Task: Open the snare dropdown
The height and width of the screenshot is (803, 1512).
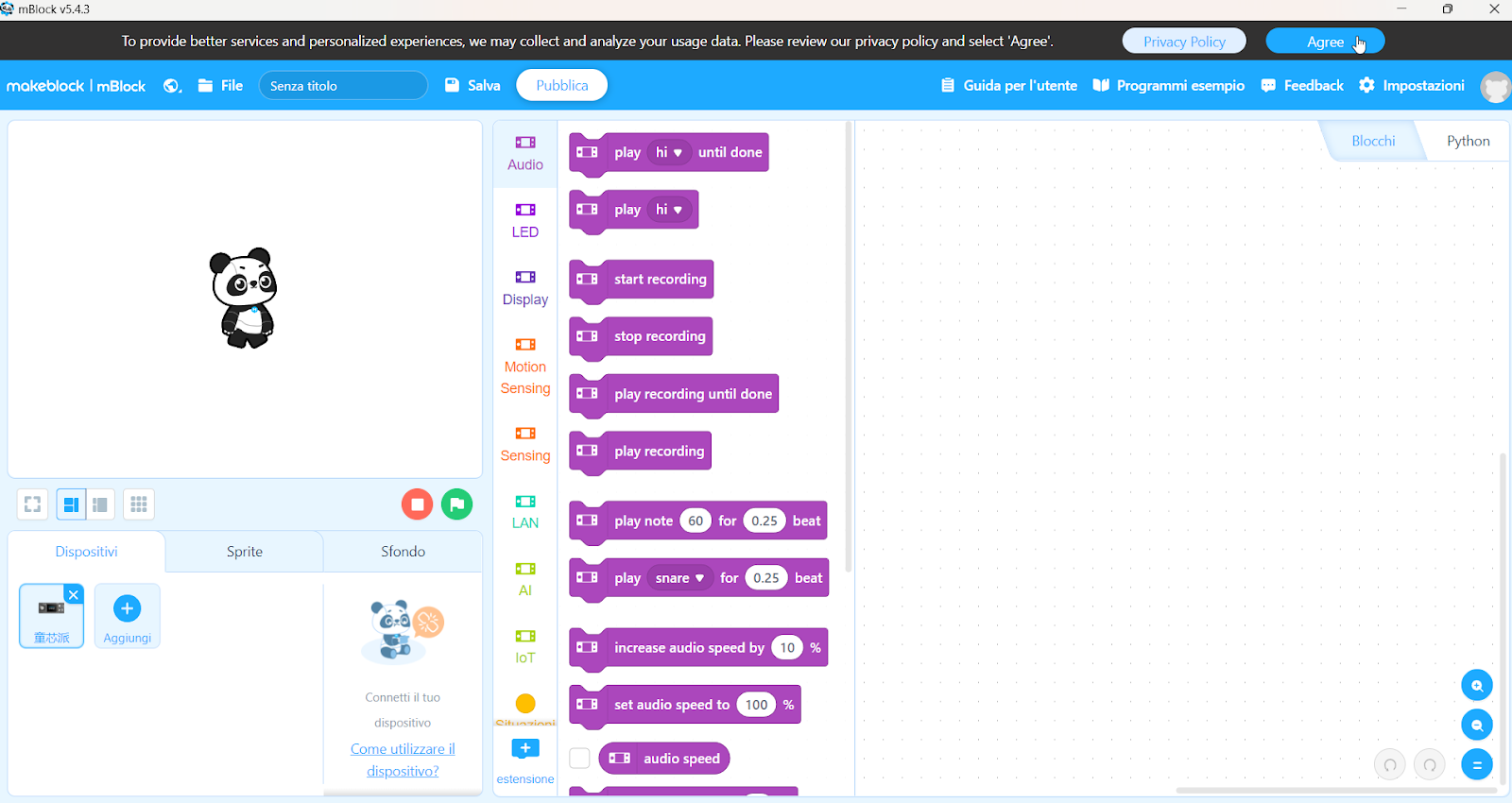Action: tap(679, 578)
